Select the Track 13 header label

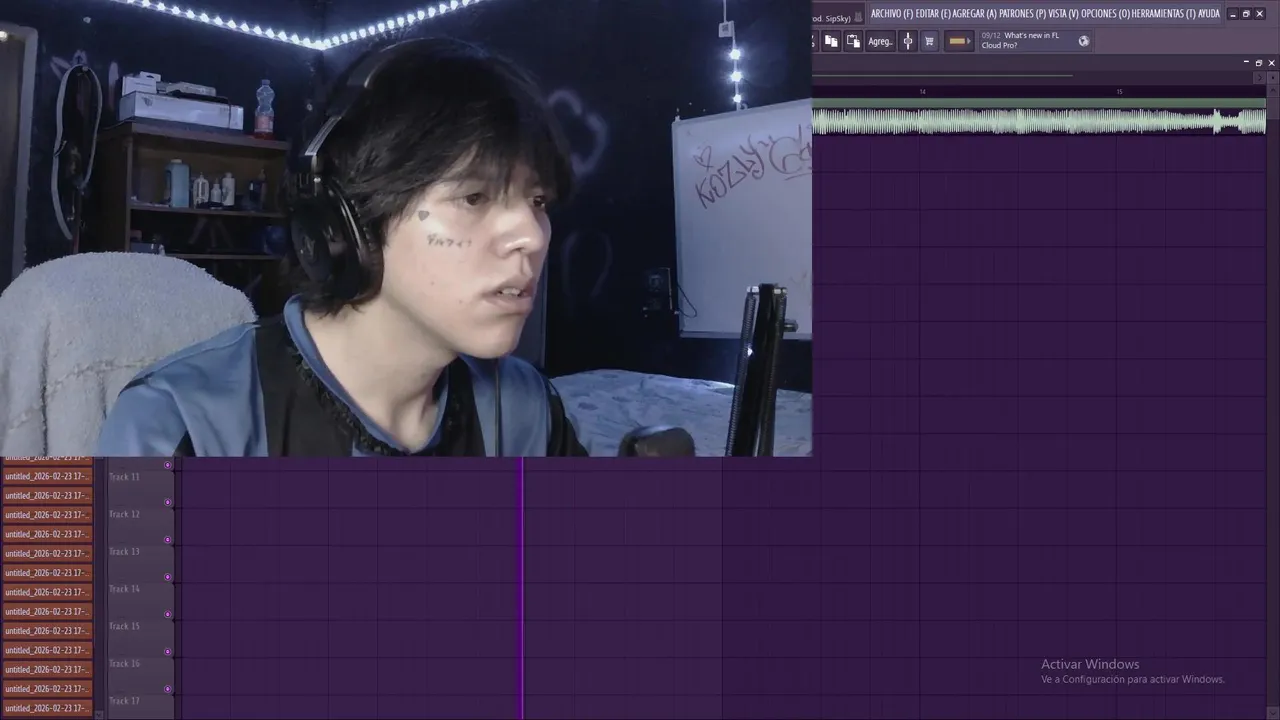point(124,552)
